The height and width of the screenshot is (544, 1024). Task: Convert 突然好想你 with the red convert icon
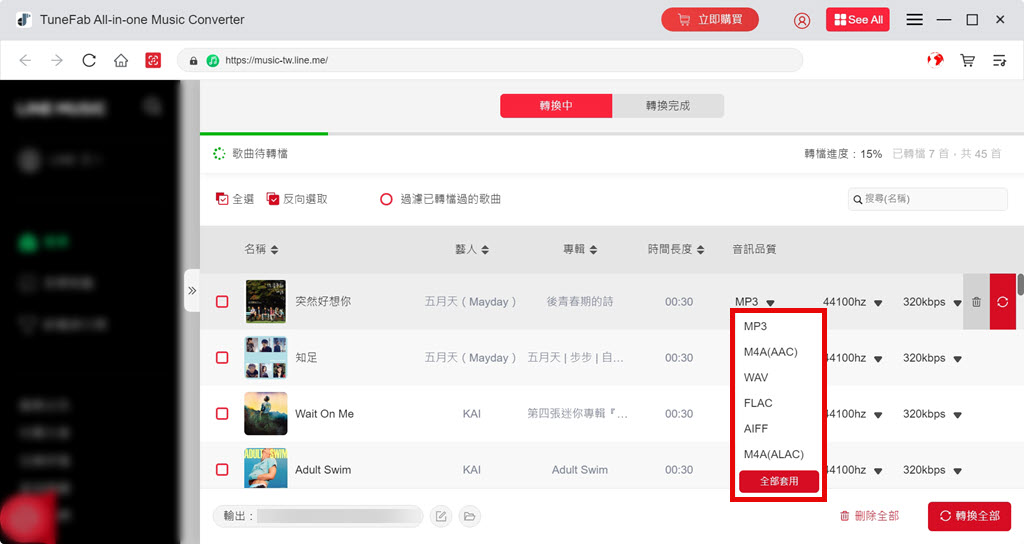pos(1002,302)
